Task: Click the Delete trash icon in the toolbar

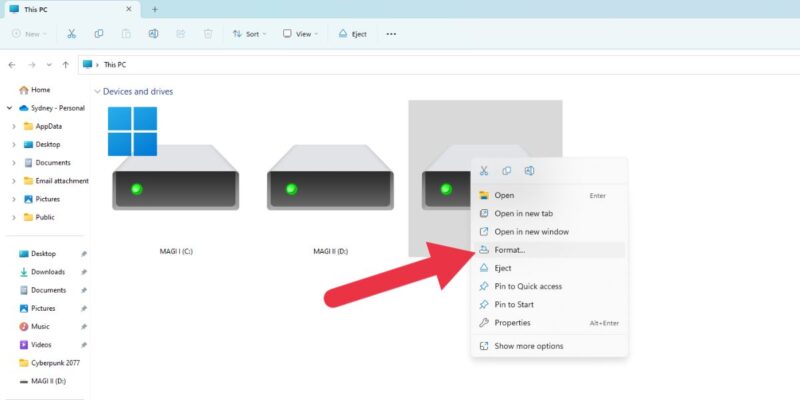Action: [208, 34]
